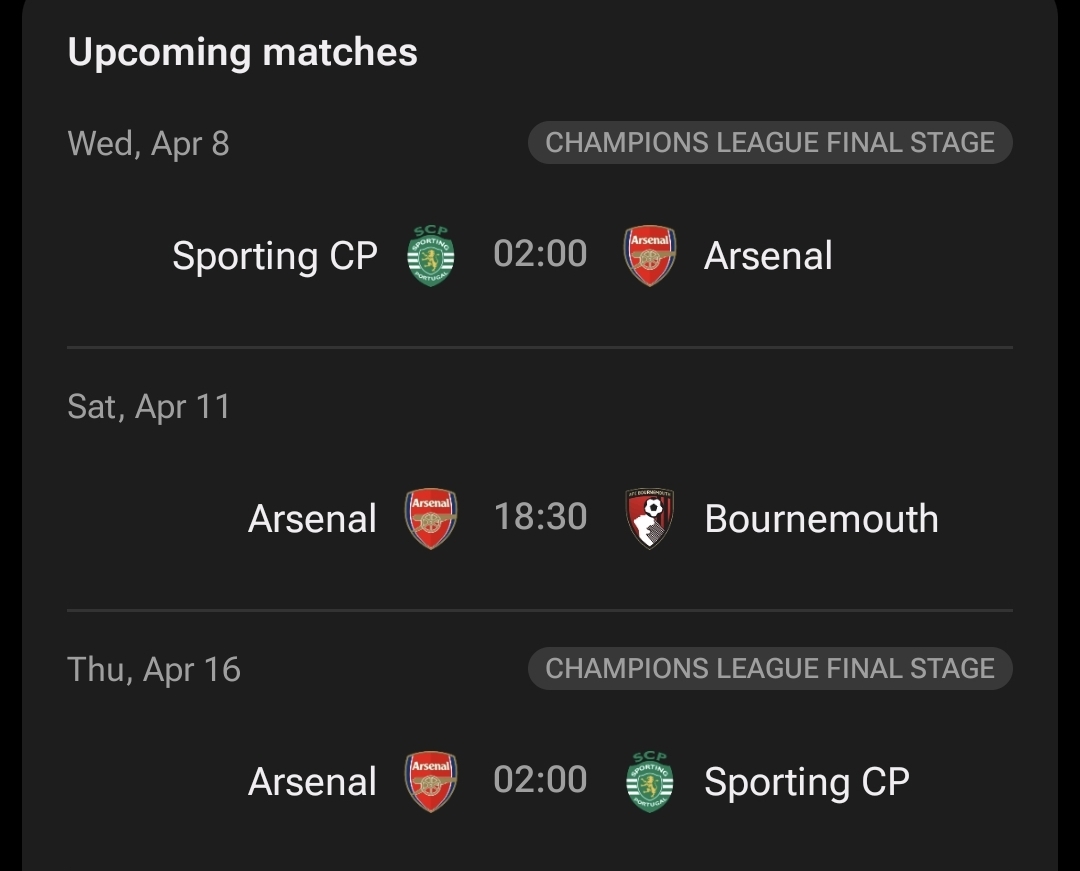Click the Sat, Apr 11 date label
Image resolution: width=1080 pixels, height=871 pixels.
(x=149, y=407)
